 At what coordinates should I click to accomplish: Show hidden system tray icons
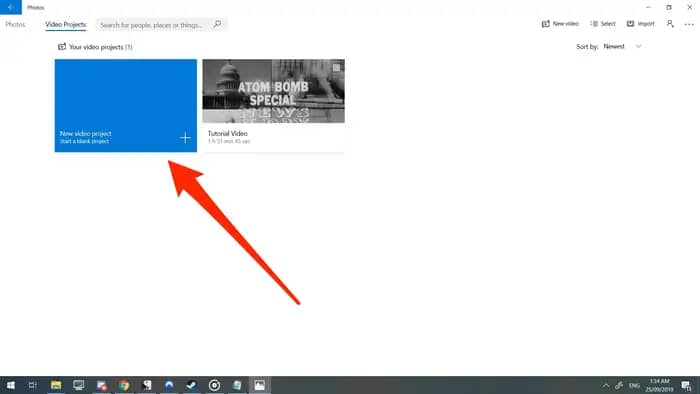coord(605,386)
